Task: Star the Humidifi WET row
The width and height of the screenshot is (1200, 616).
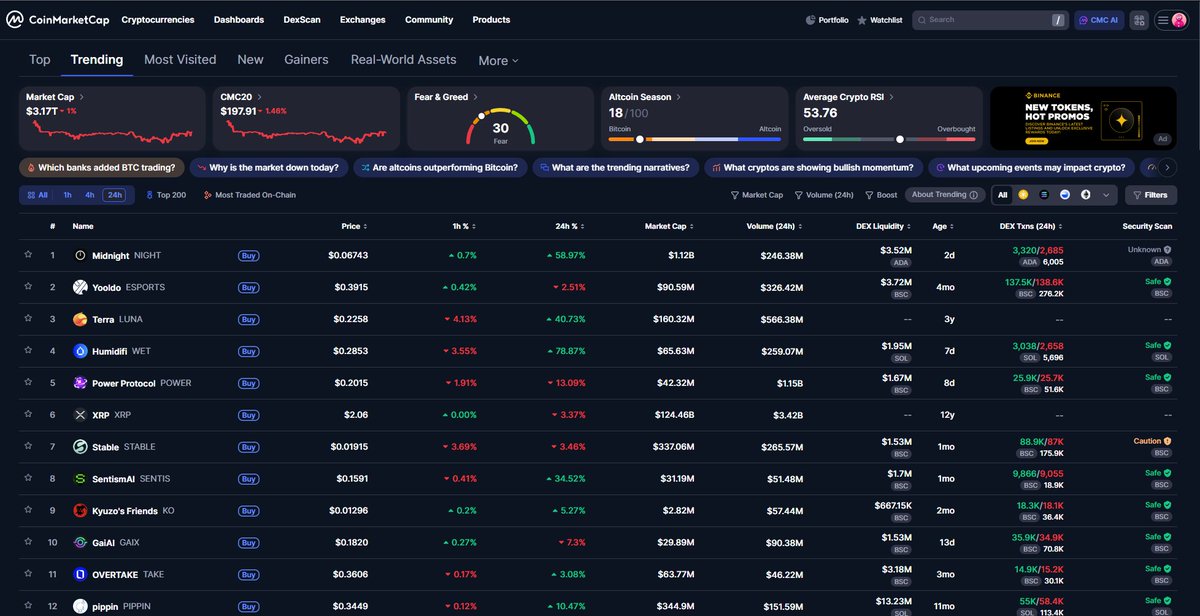Action: click(x=29, y=351)
